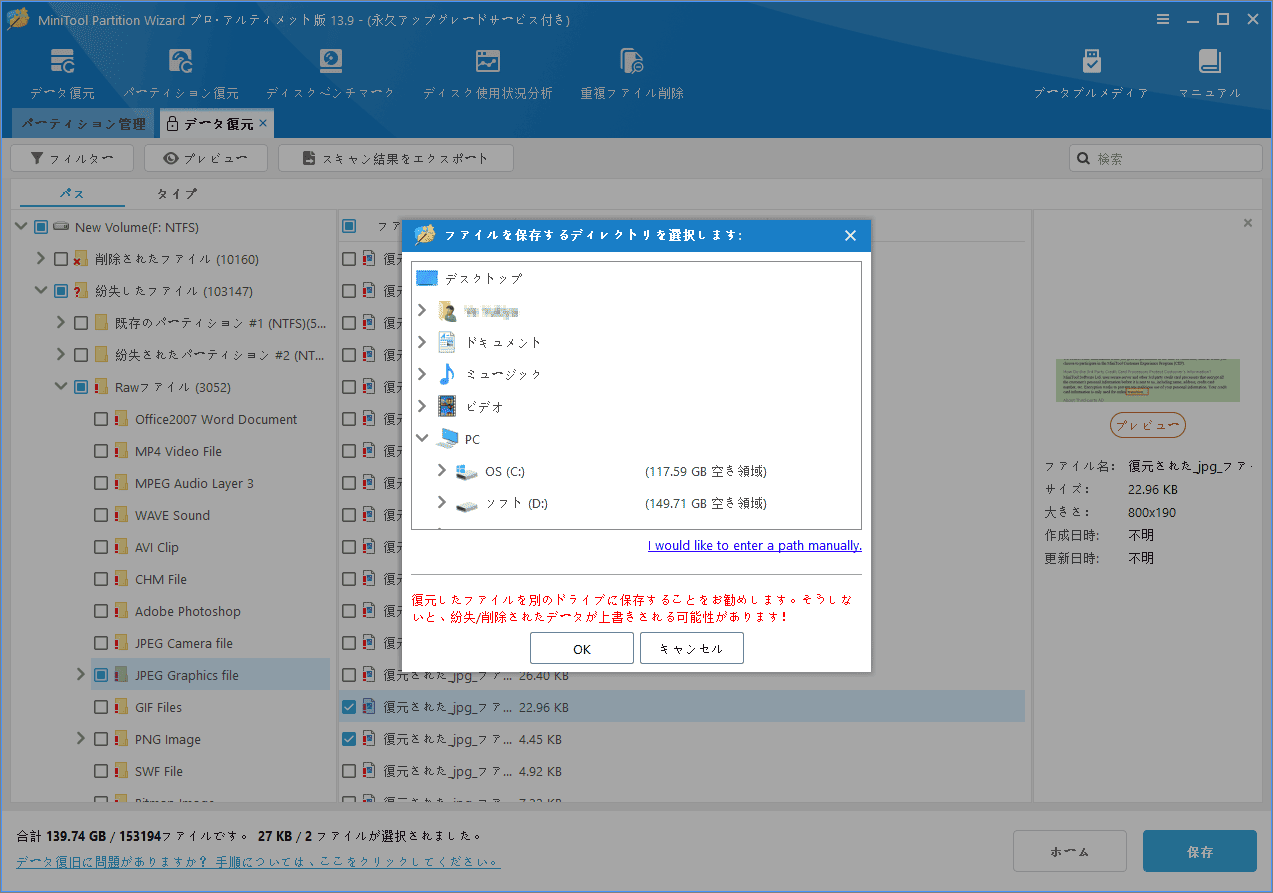
Task: Click スキャン結果をエクスポート button
Action: coord(396,158)
